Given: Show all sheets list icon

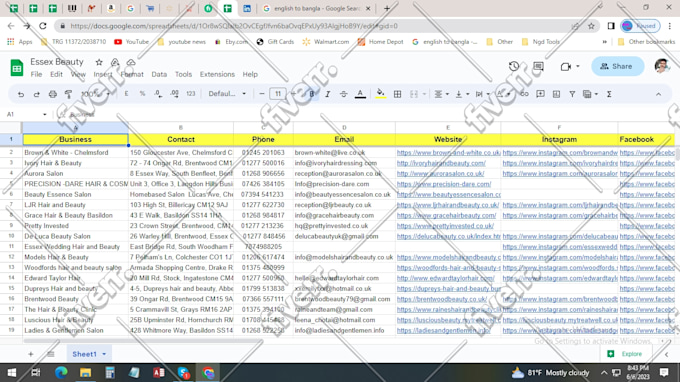Looking at the screenshot, I should [51, 354].
